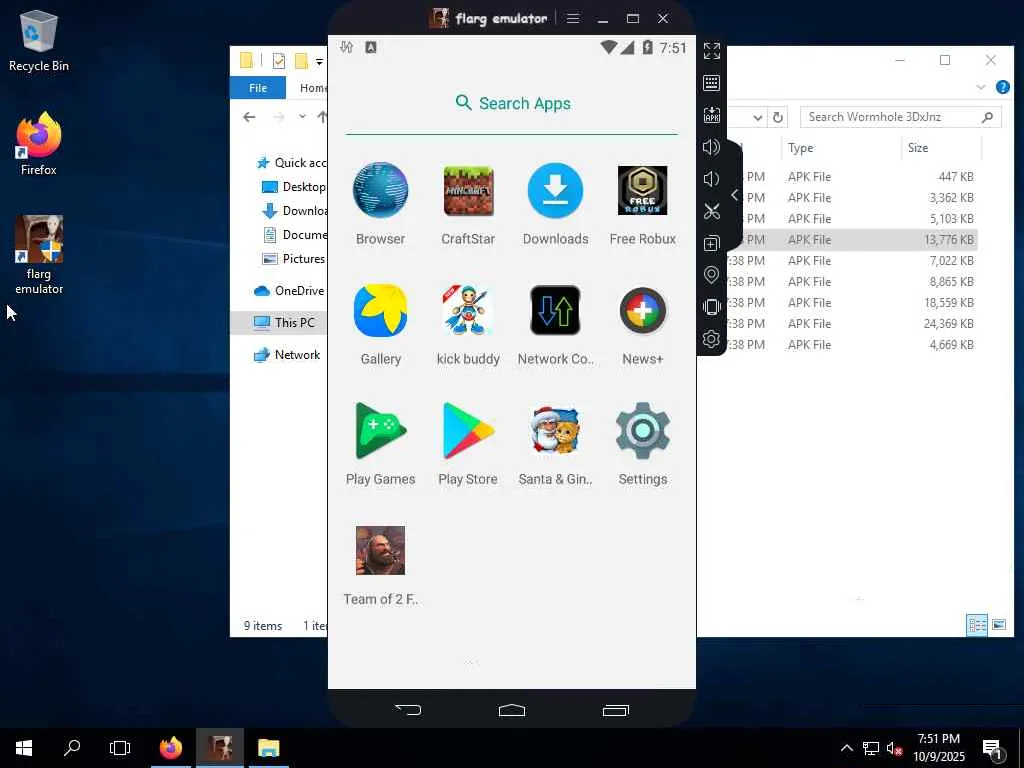Open address bar history dropdown
Image resolution: width=1024 pixels, height=768 pixels.
(x=757, y=118)
